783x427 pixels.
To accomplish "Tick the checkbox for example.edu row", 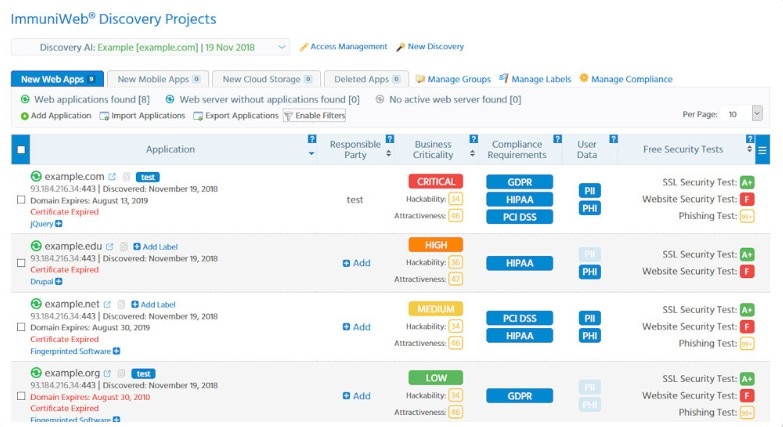I will click(21, 263).
